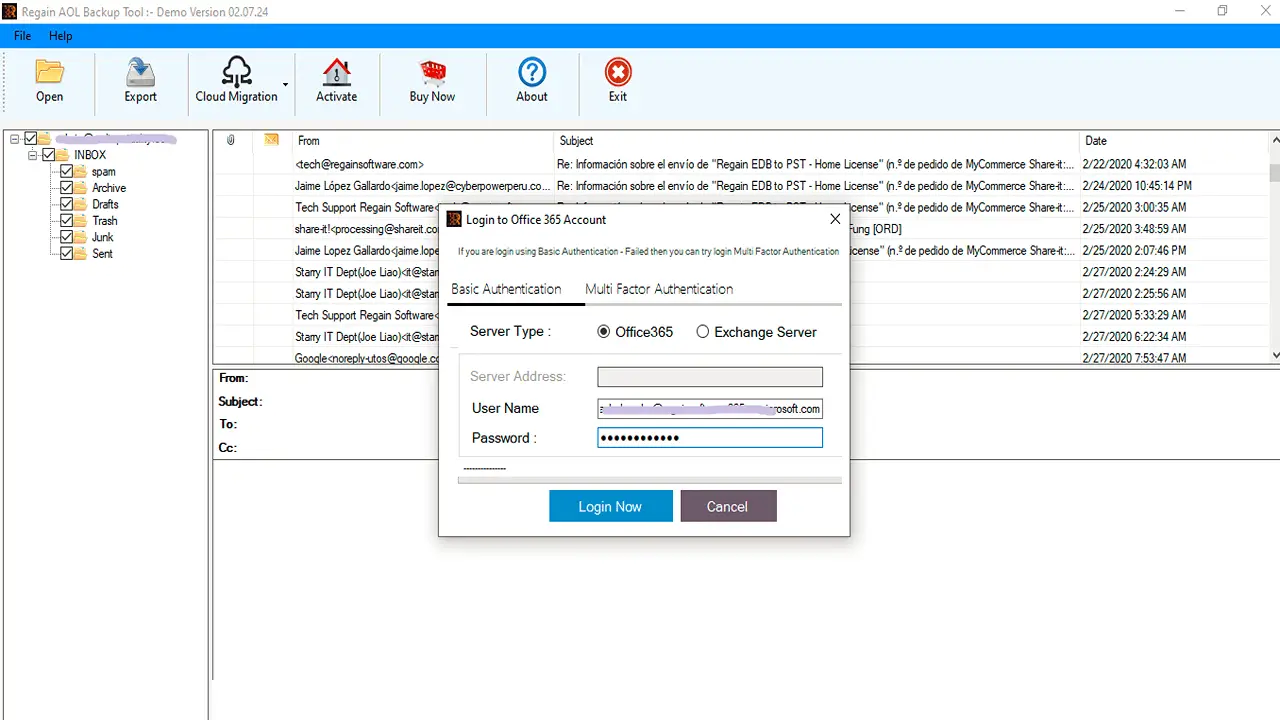Switch to the Multi Factor Authentication tab
This screenshot has height=720, width=1280.
[x=659, y=289]
